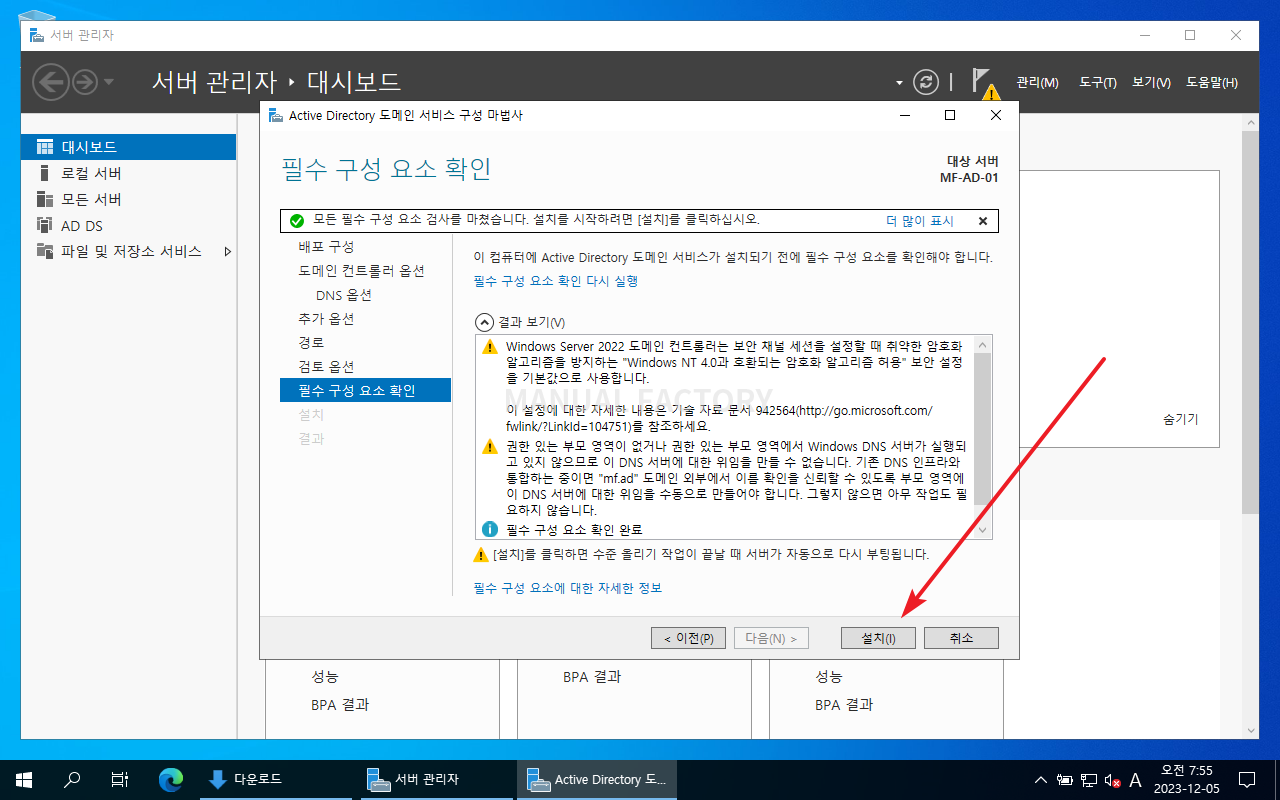The height and width of the screenshot is (800, 1280).
Task: Click down arrow of results scrollbar
Action: click(x=983, y=530)
